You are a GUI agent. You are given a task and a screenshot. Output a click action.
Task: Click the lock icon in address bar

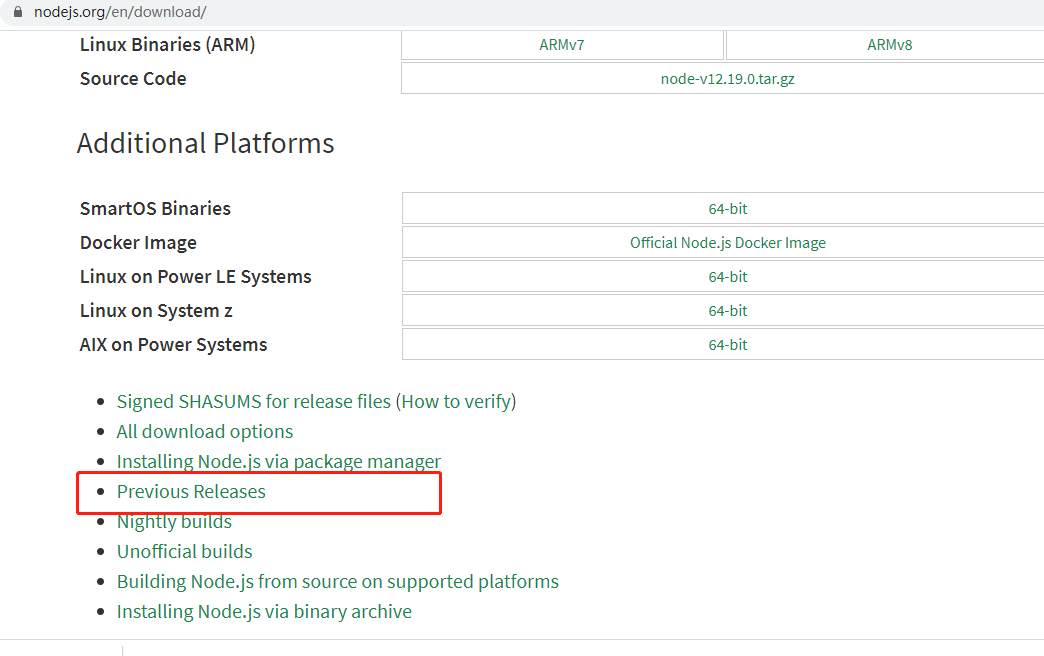click(17, 11)
